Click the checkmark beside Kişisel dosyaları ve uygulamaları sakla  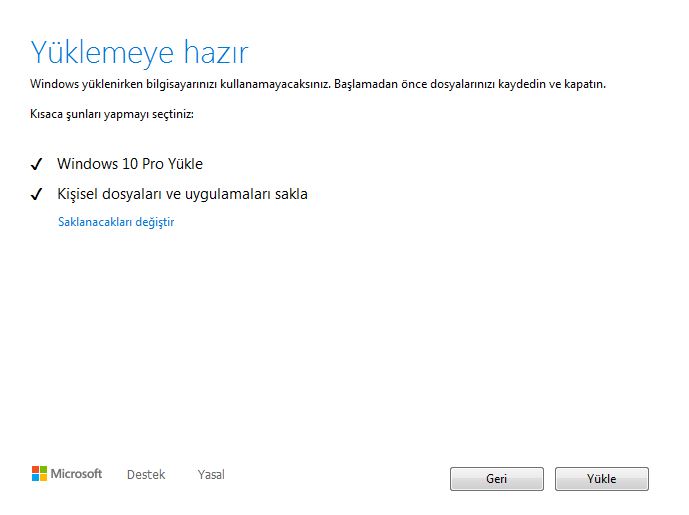click(36, 194)
